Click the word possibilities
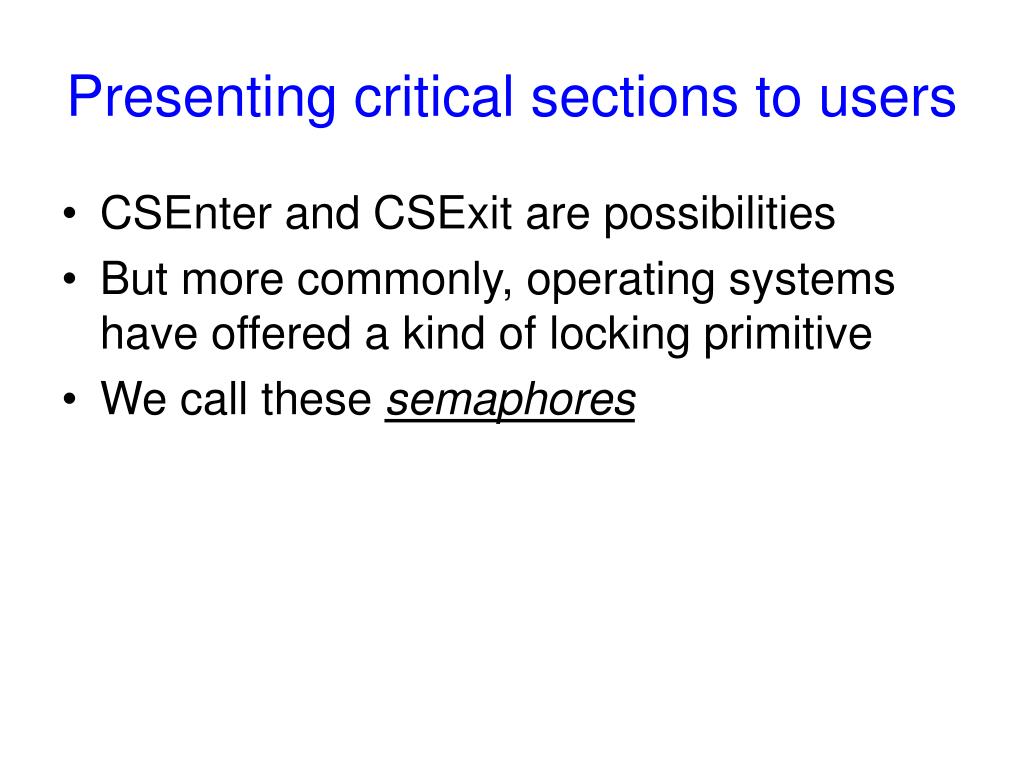Image resolution: width=1024 pixels, height=768 pixels. pyautogui.click(x=719, y=216)
